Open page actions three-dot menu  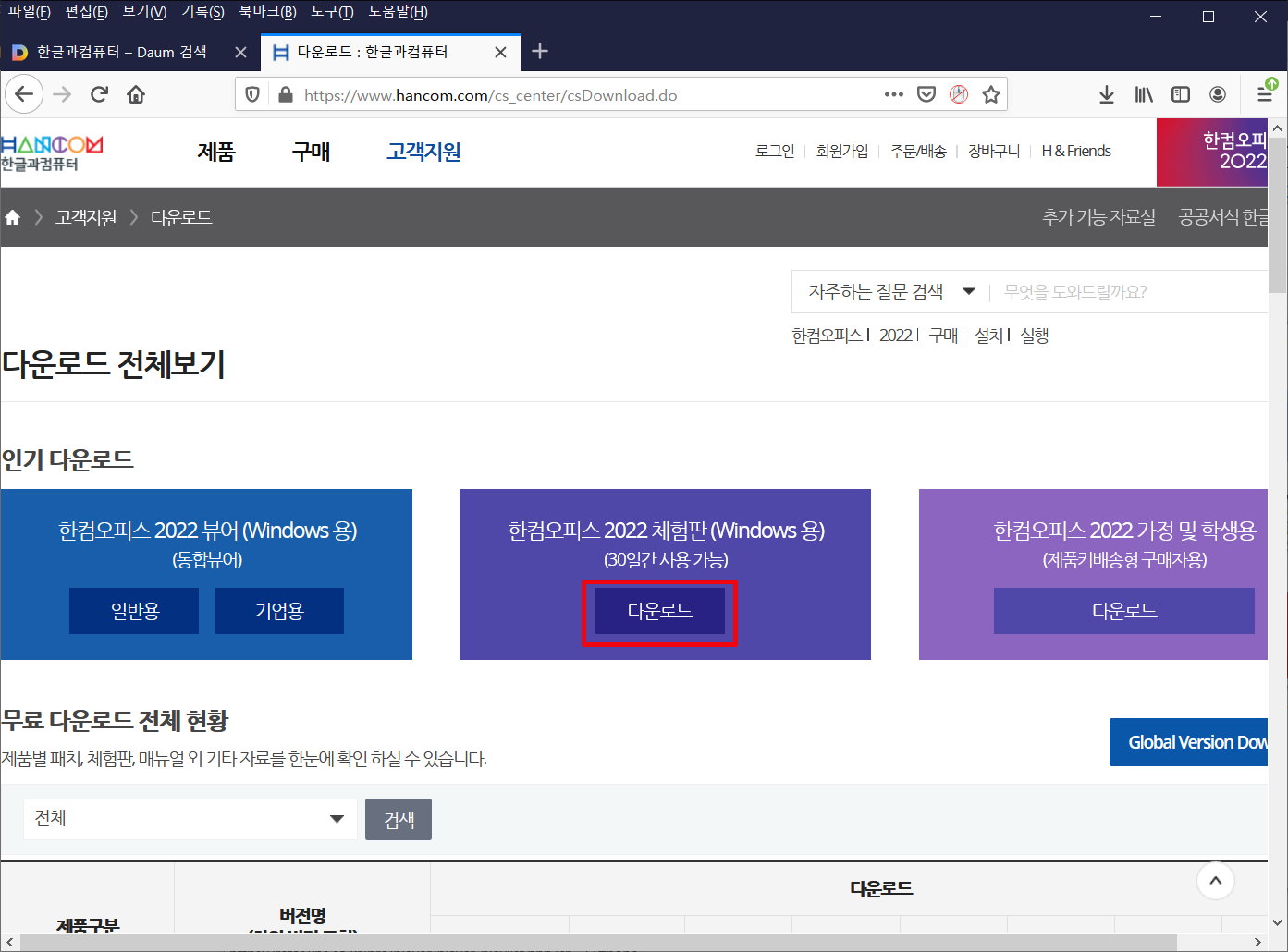point(894,94)
